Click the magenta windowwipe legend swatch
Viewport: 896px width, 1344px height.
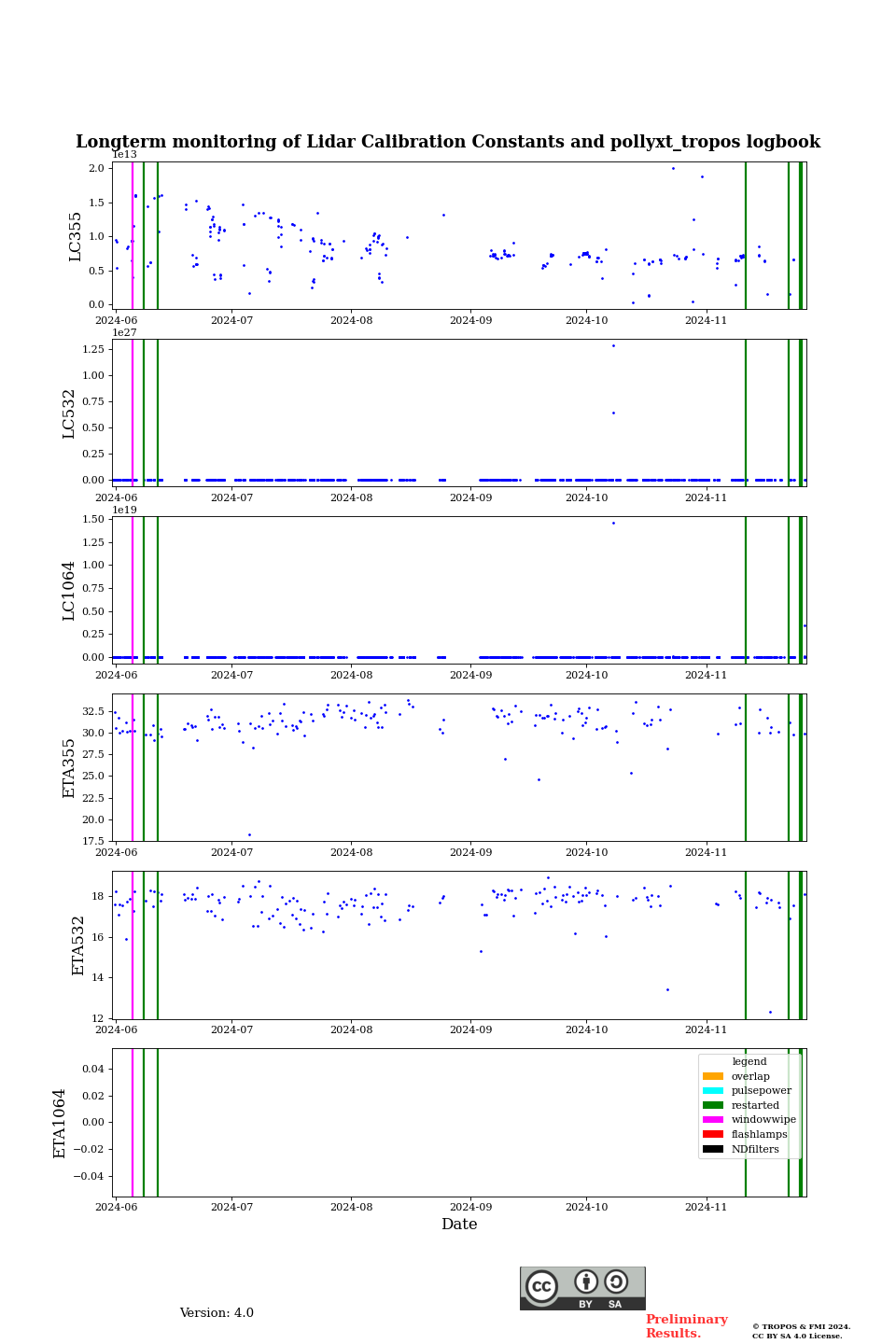713,1120
